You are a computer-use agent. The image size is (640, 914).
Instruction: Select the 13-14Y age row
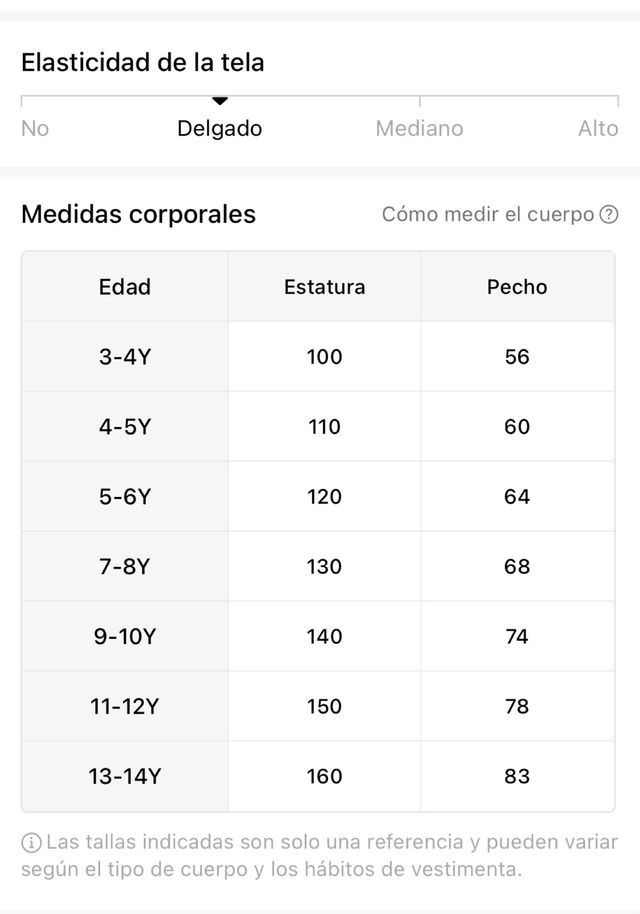[x=125, y=777]
